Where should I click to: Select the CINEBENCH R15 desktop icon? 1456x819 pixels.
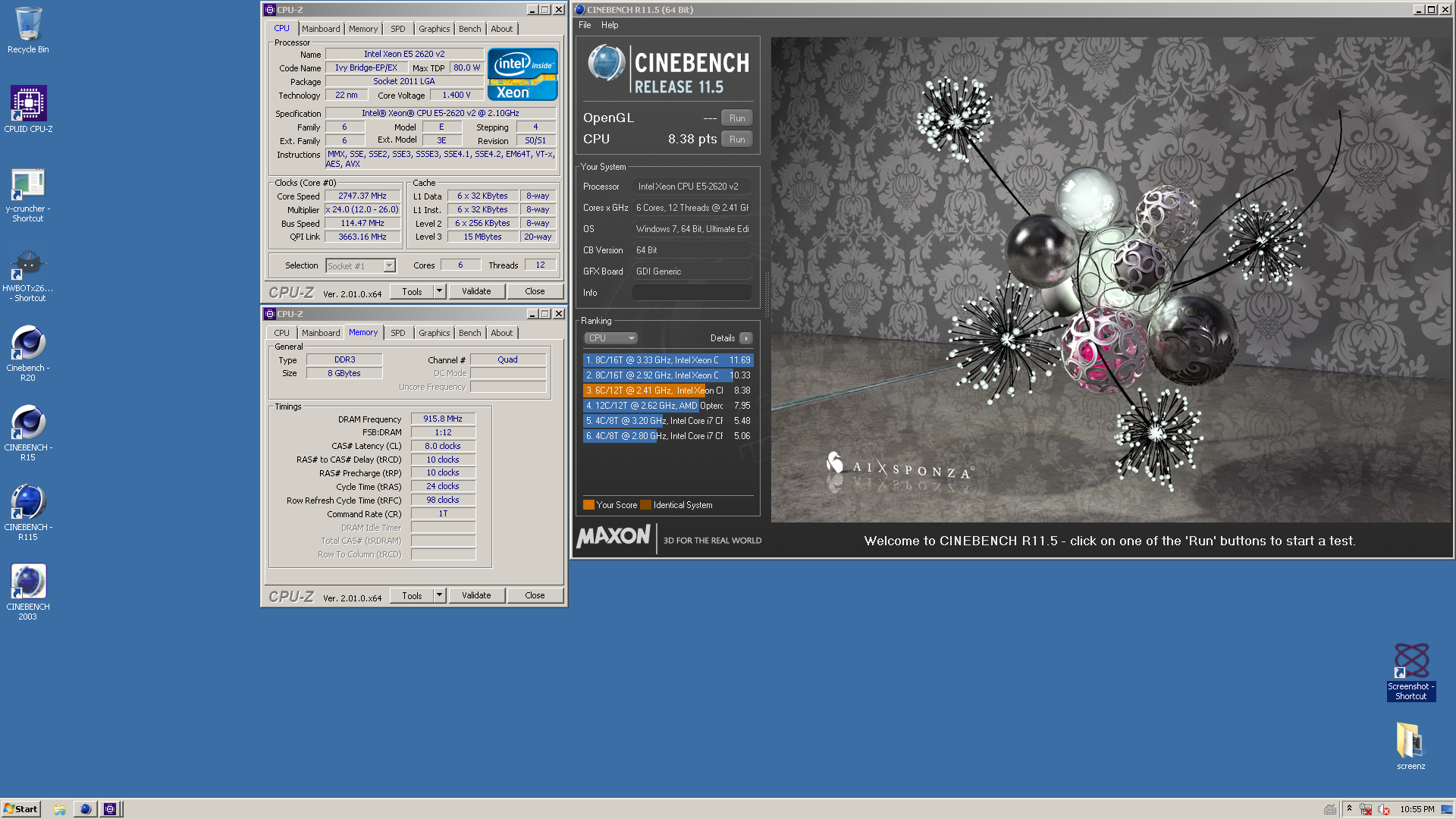tap(28, 434)
